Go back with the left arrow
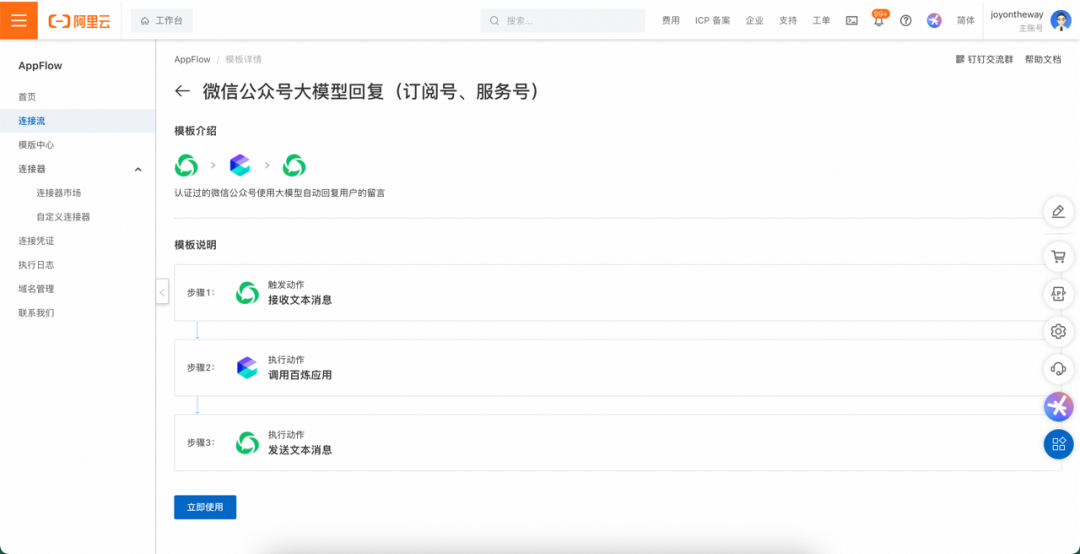Image resolution: width=1080 pixels, height=554 pixels. click(183, 92)
